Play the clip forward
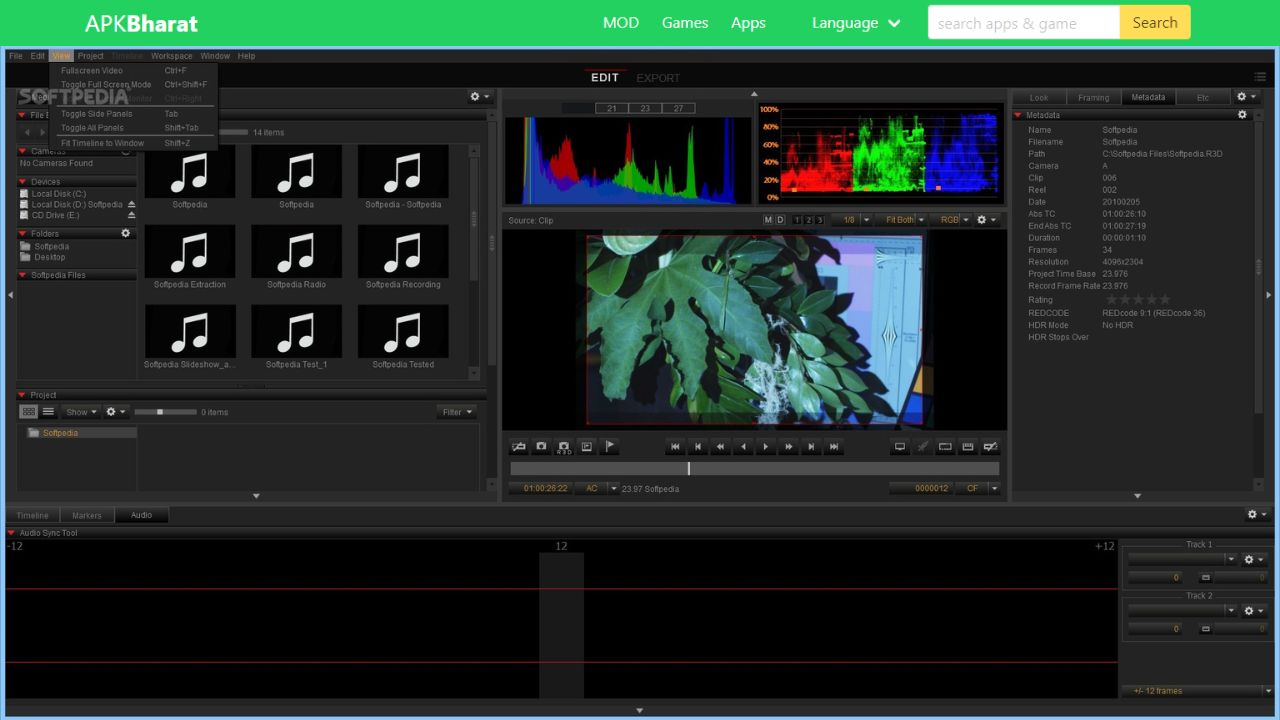This screenshot has width=1280, height=720. [x=766, y=447]
